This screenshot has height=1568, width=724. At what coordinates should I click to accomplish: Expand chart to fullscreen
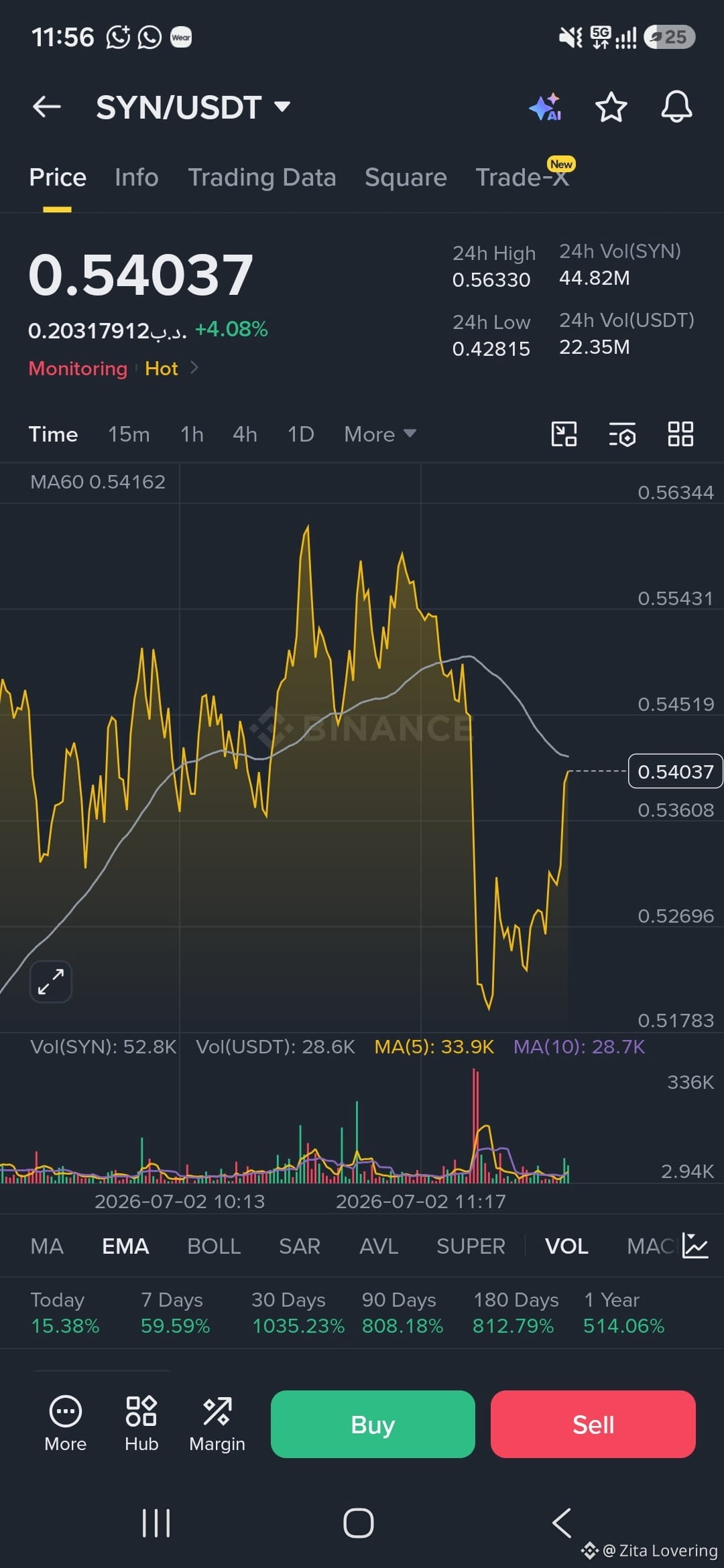point(51,982)
